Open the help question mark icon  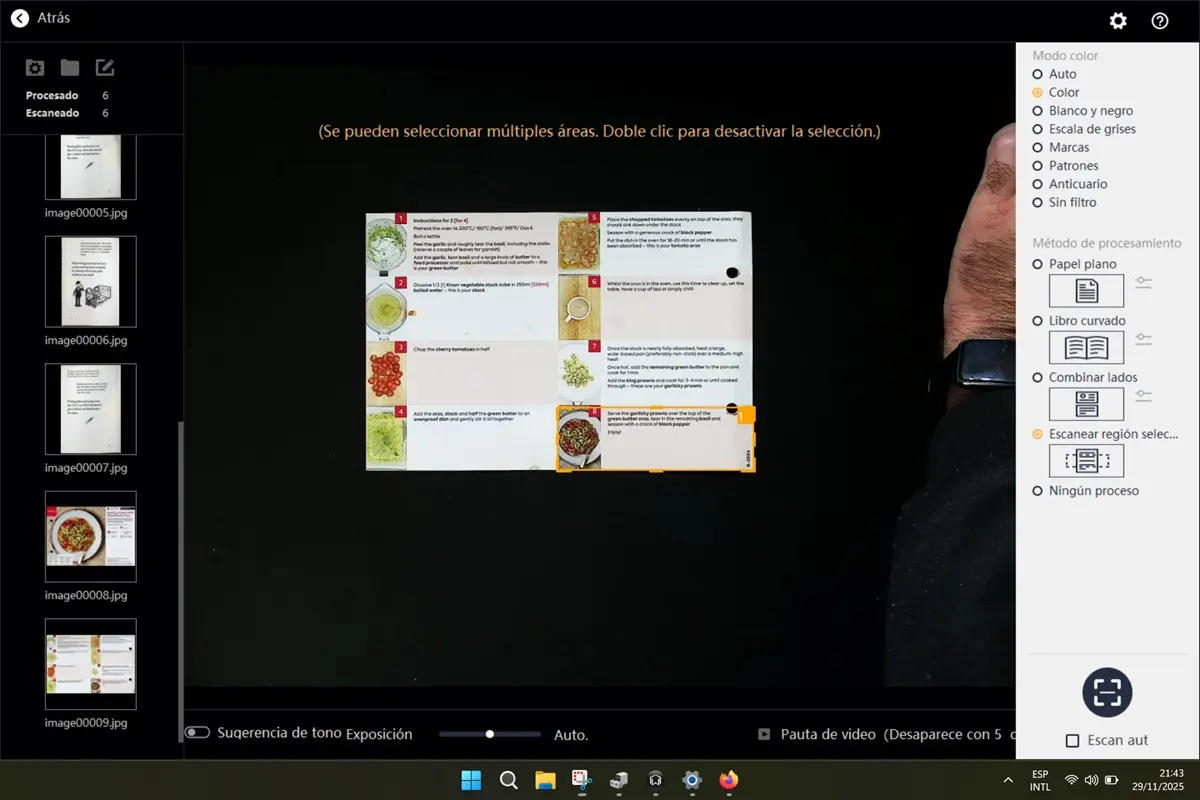1160,21
